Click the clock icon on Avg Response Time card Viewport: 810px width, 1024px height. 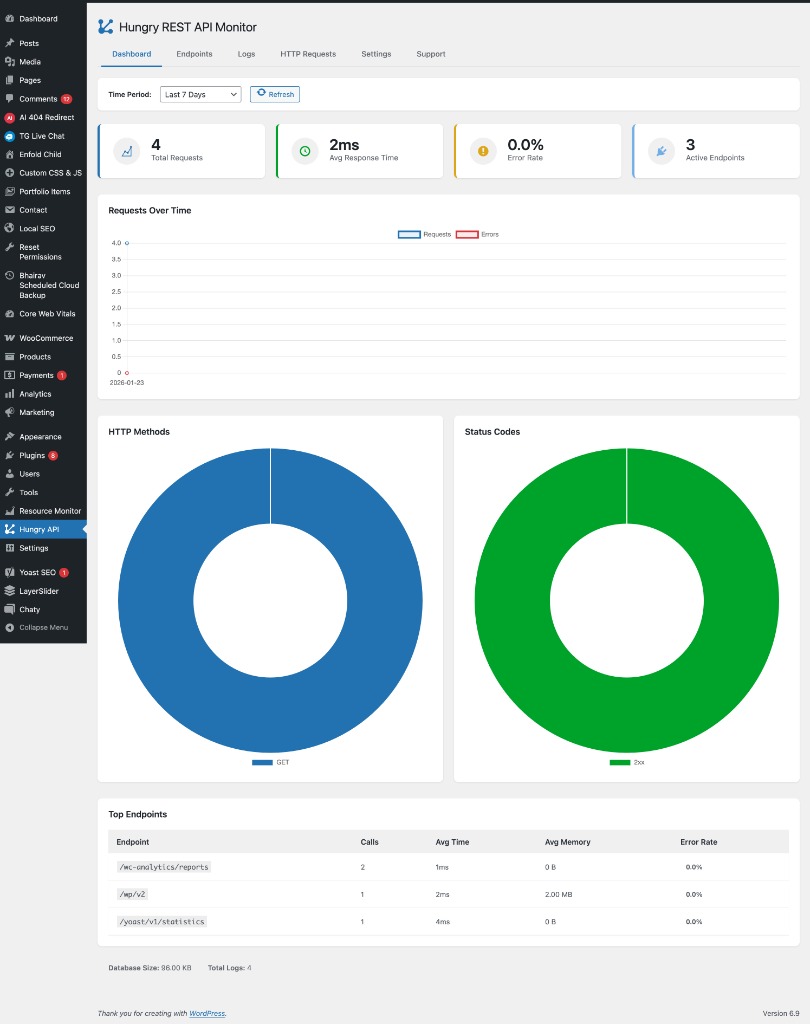coord(305,151)
